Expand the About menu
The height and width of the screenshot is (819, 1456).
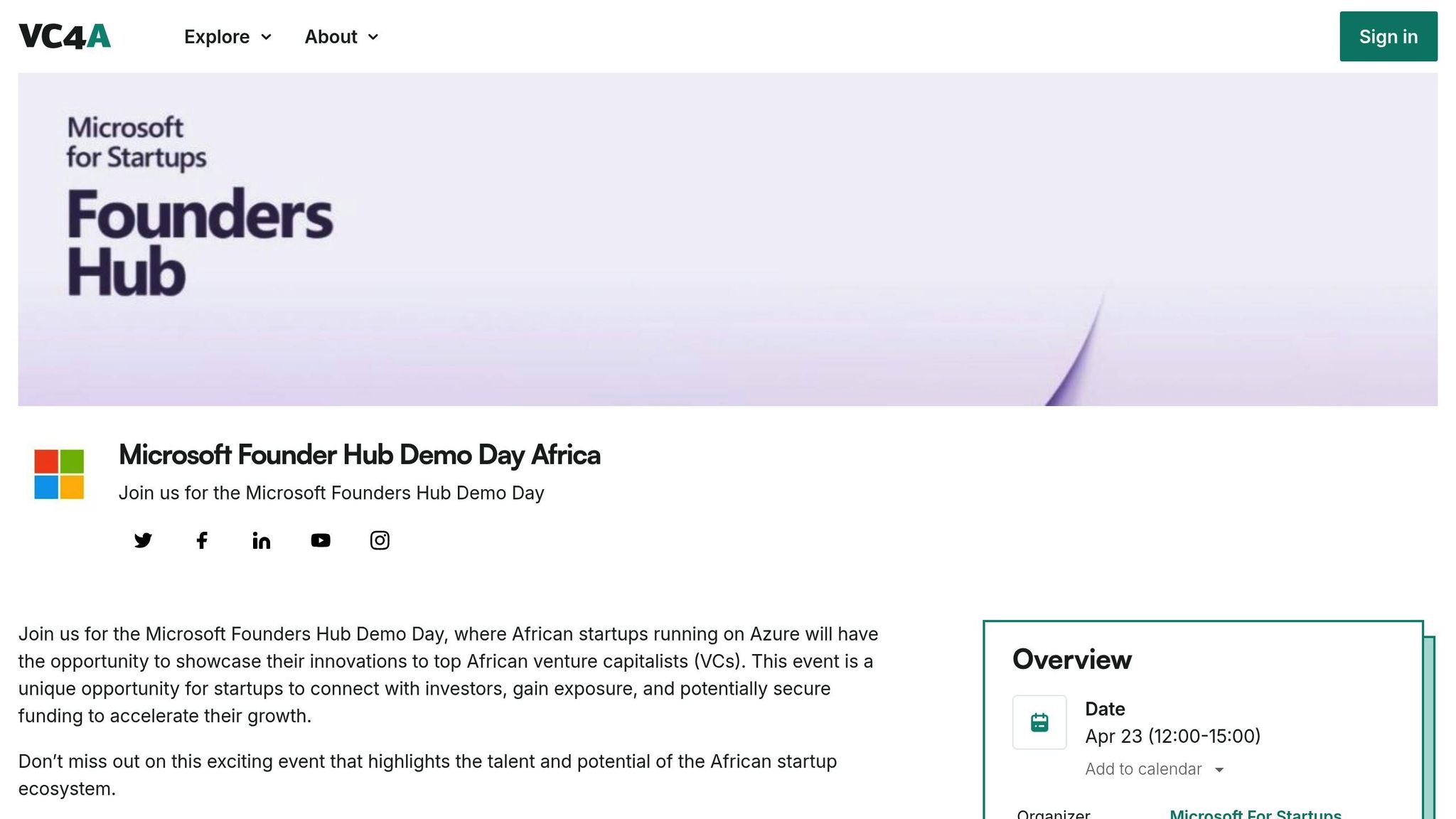point(341,37)
